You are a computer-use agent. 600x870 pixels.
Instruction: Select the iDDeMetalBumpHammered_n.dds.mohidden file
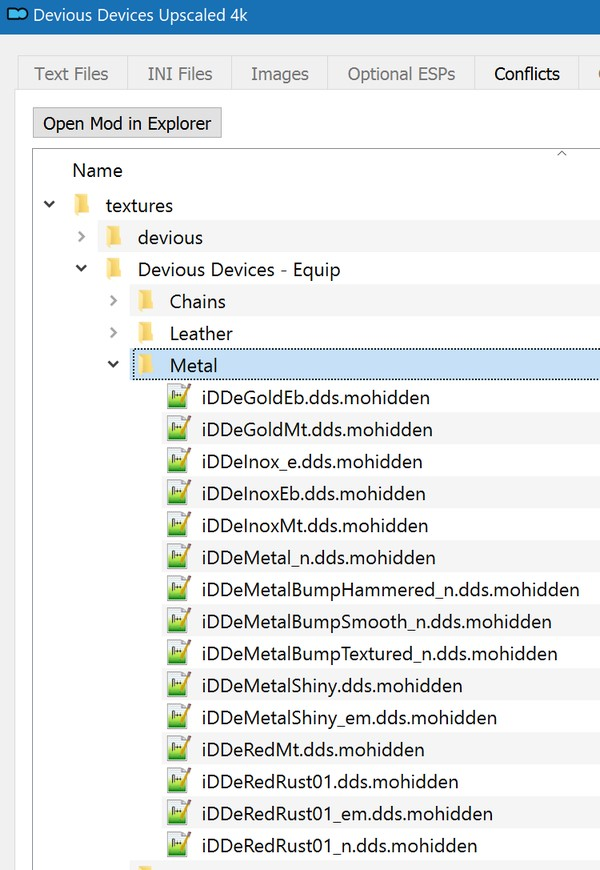tap(390, 590)
